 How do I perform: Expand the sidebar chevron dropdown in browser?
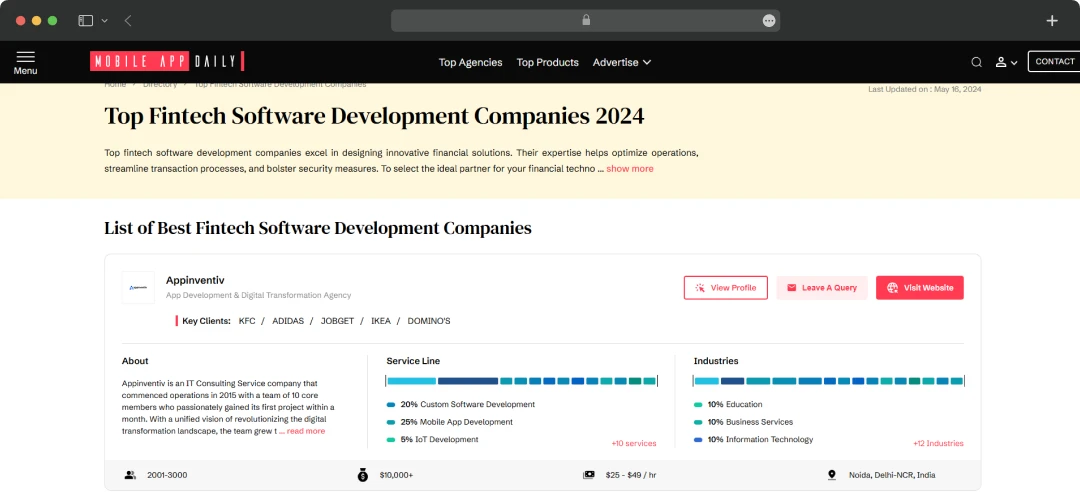[x=105, y=21]
